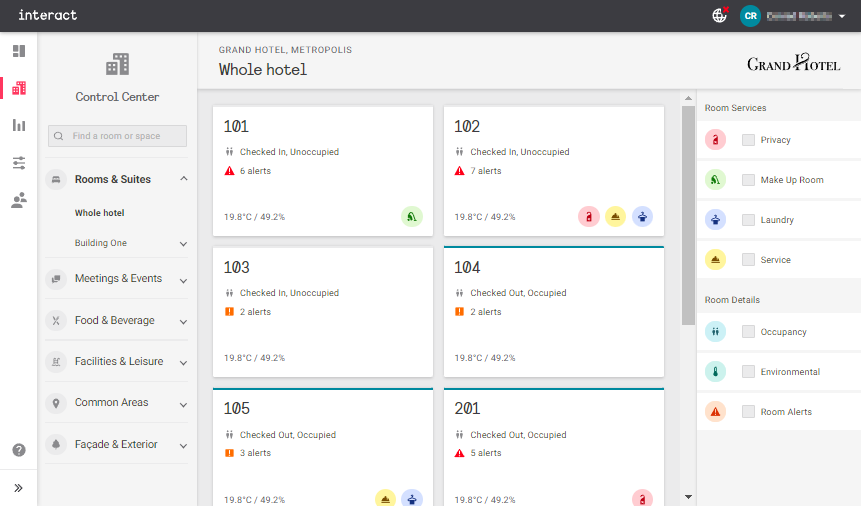Screen dimensions: 861x506
Task: Open the user account dropdown arrow
Action: point(842,16)
